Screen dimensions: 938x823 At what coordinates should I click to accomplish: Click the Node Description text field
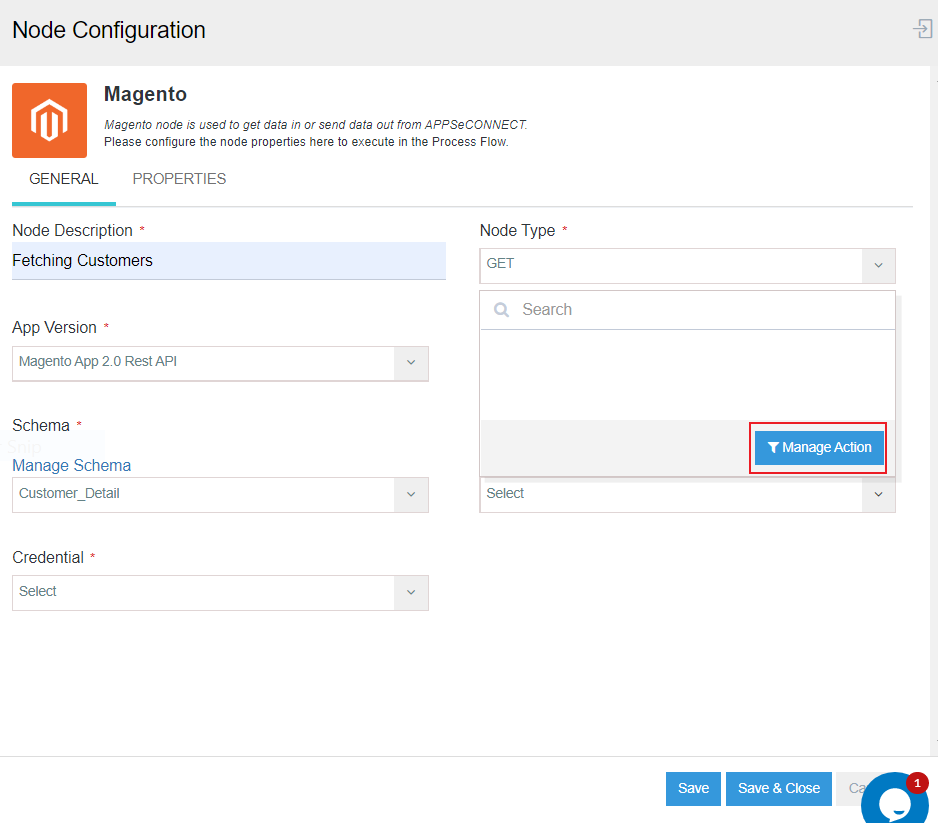[228, 261]
